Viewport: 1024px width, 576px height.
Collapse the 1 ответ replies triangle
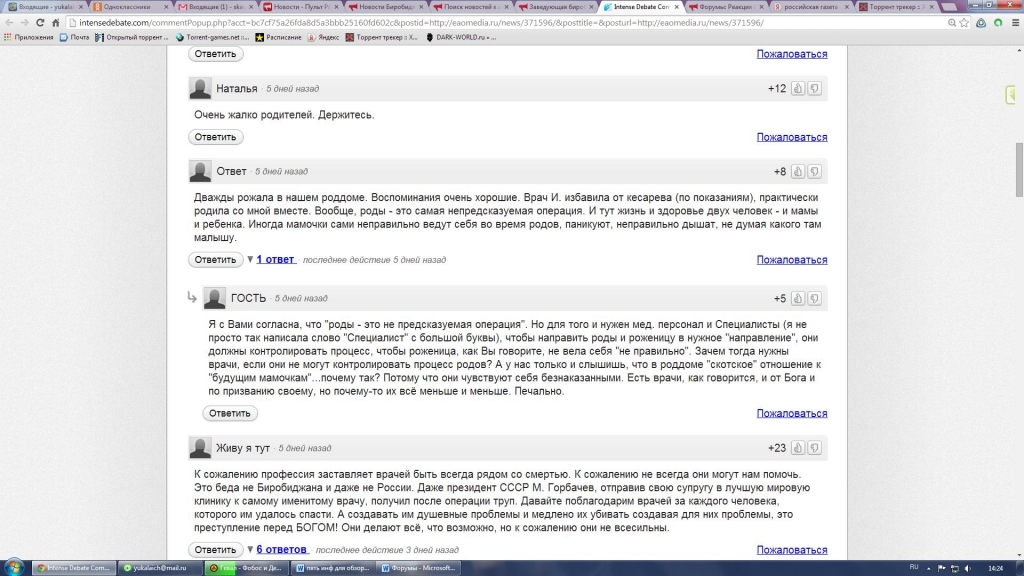coord(249,259)
